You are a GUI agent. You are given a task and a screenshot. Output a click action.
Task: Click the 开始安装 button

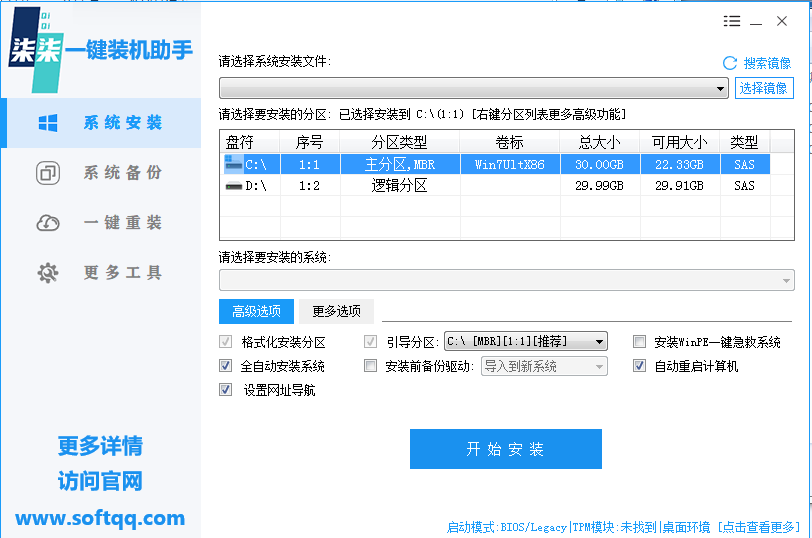pos(505,449)
